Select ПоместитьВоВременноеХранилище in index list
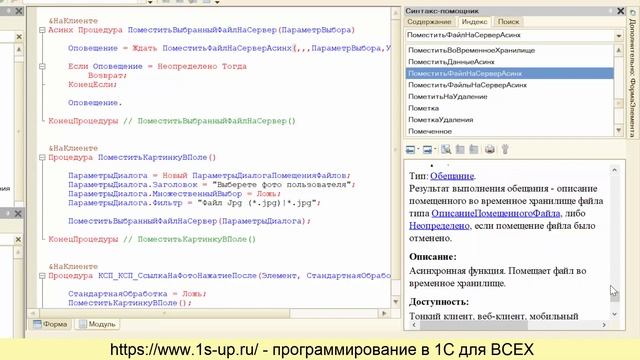 (509, 50)
